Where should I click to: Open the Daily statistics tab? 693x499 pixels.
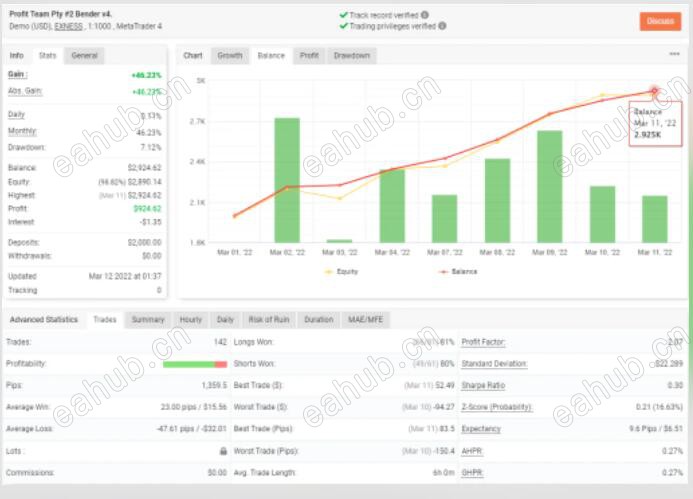tap(225, 320)
